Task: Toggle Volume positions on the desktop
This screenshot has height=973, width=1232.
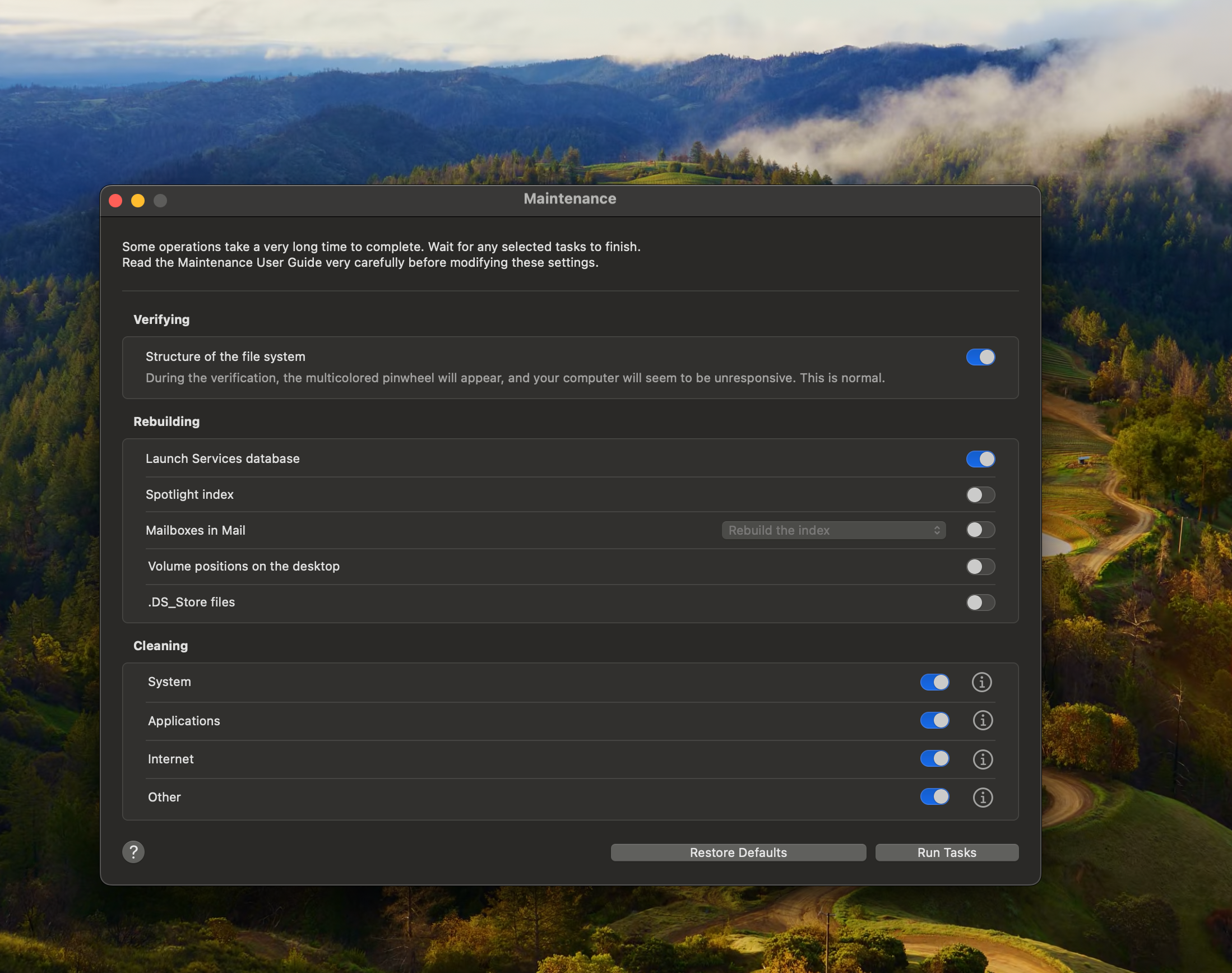Action: click(980, 566)
